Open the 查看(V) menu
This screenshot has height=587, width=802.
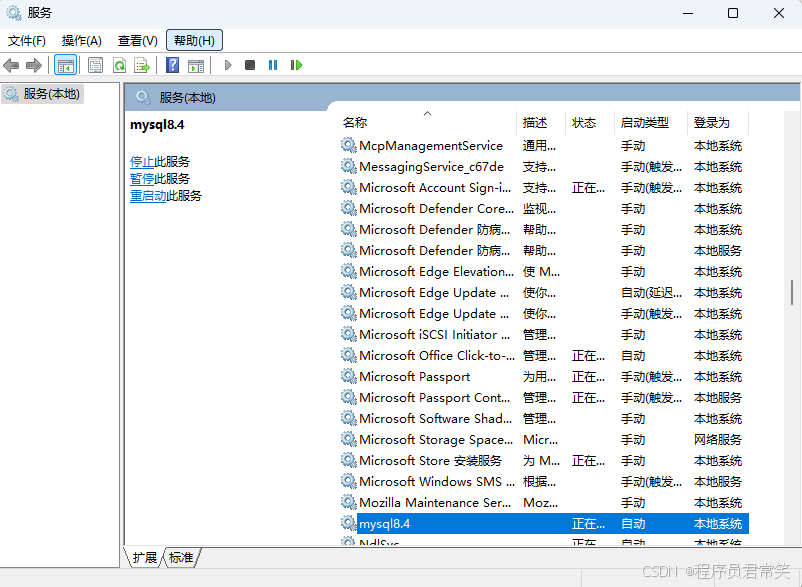[138, 40]
